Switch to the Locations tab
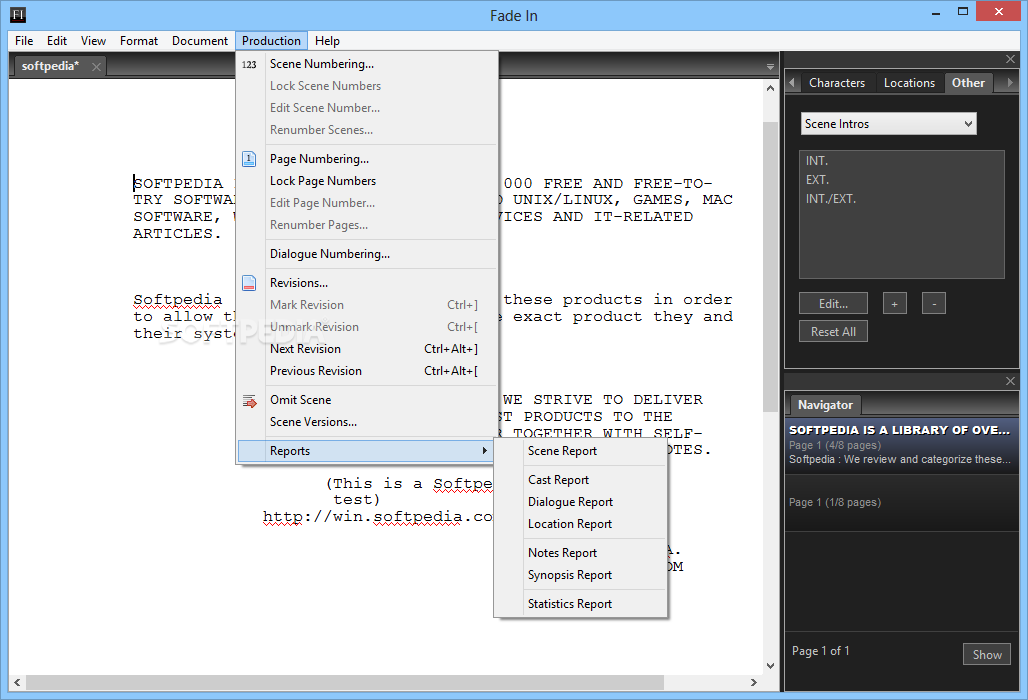The image size is (1028, 700). [x=909, y=83]
